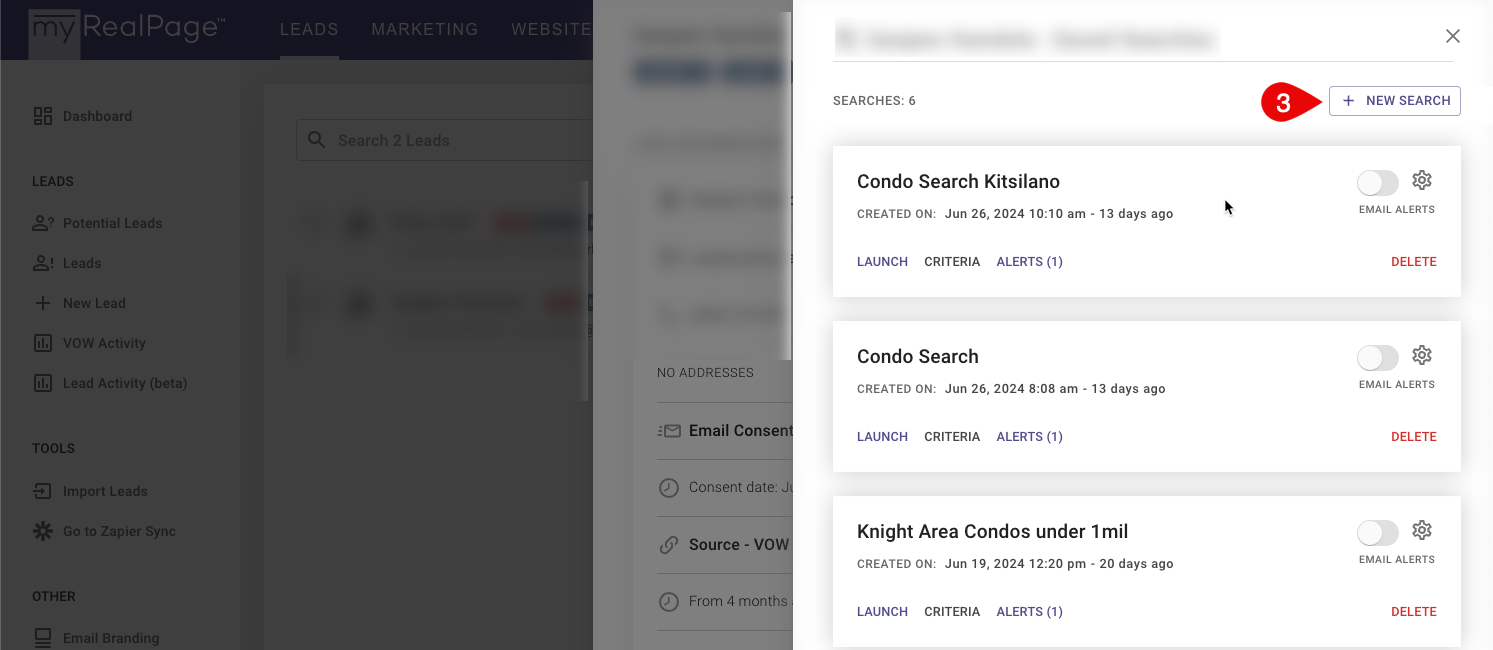1493x650 pixels.
Task: Click the New Search button
Action: click(x=1395, y=101)
